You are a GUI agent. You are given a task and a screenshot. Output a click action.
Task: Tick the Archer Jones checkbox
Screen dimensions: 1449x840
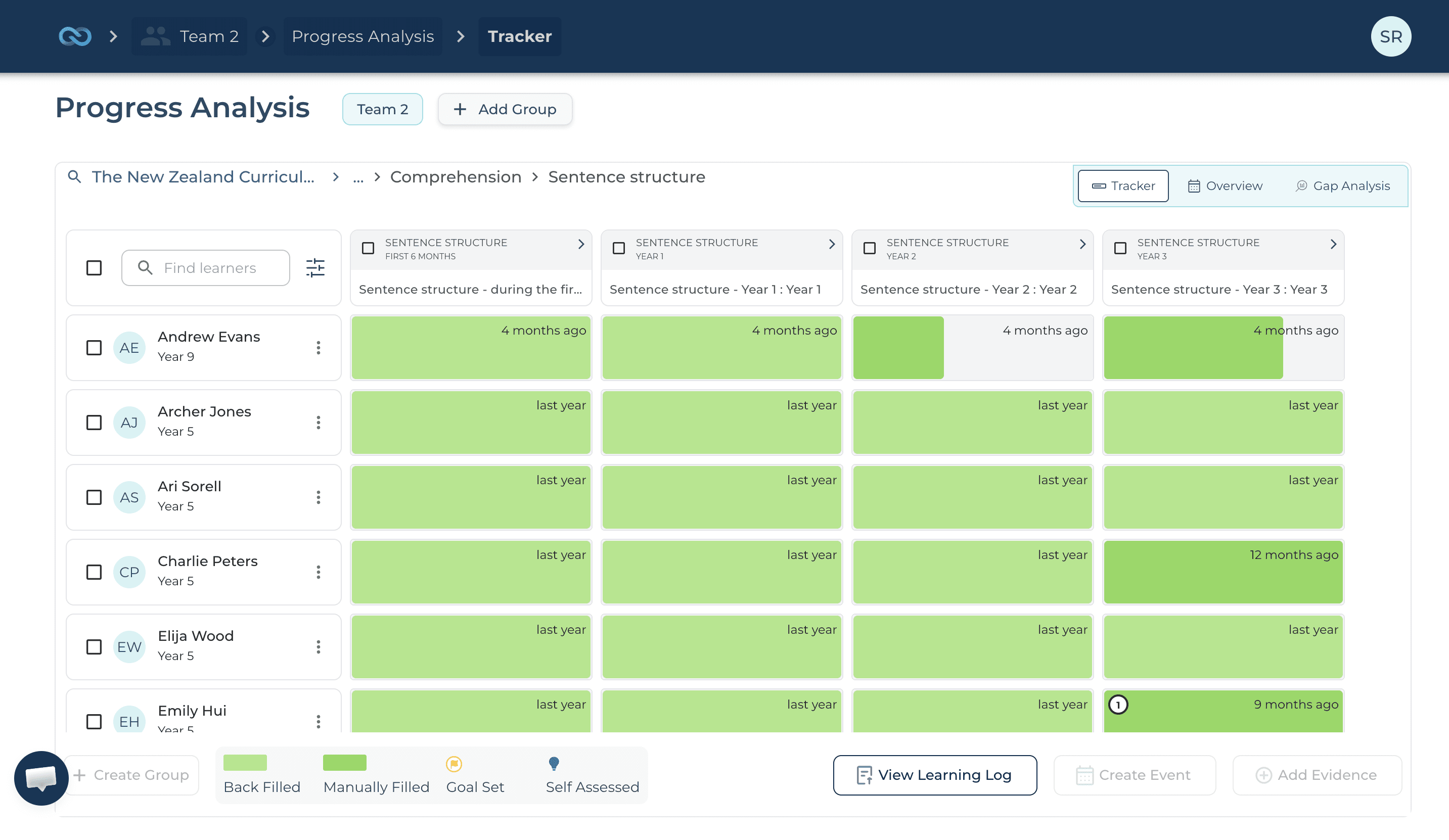click(x=94, y=423)
